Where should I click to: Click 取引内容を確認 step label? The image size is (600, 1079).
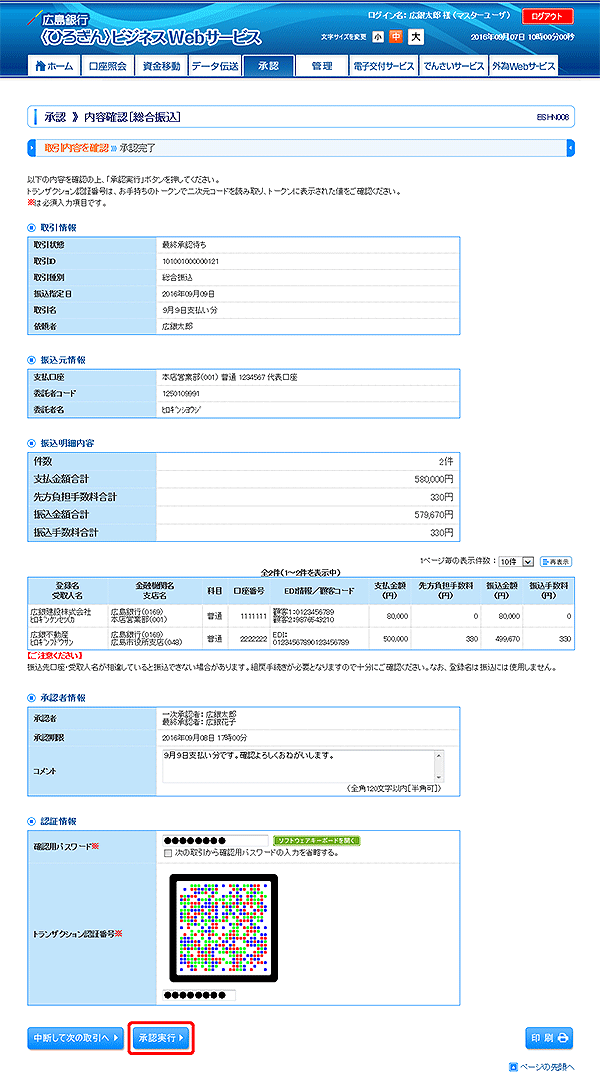(76, 148)
